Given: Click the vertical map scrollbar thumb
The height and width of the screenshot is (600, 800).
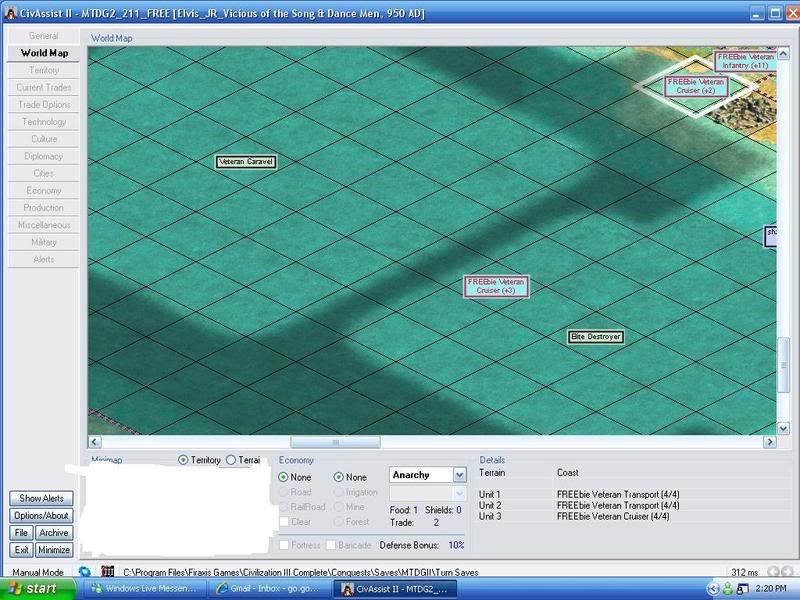Looking at the screenshot, I should 783,365.
